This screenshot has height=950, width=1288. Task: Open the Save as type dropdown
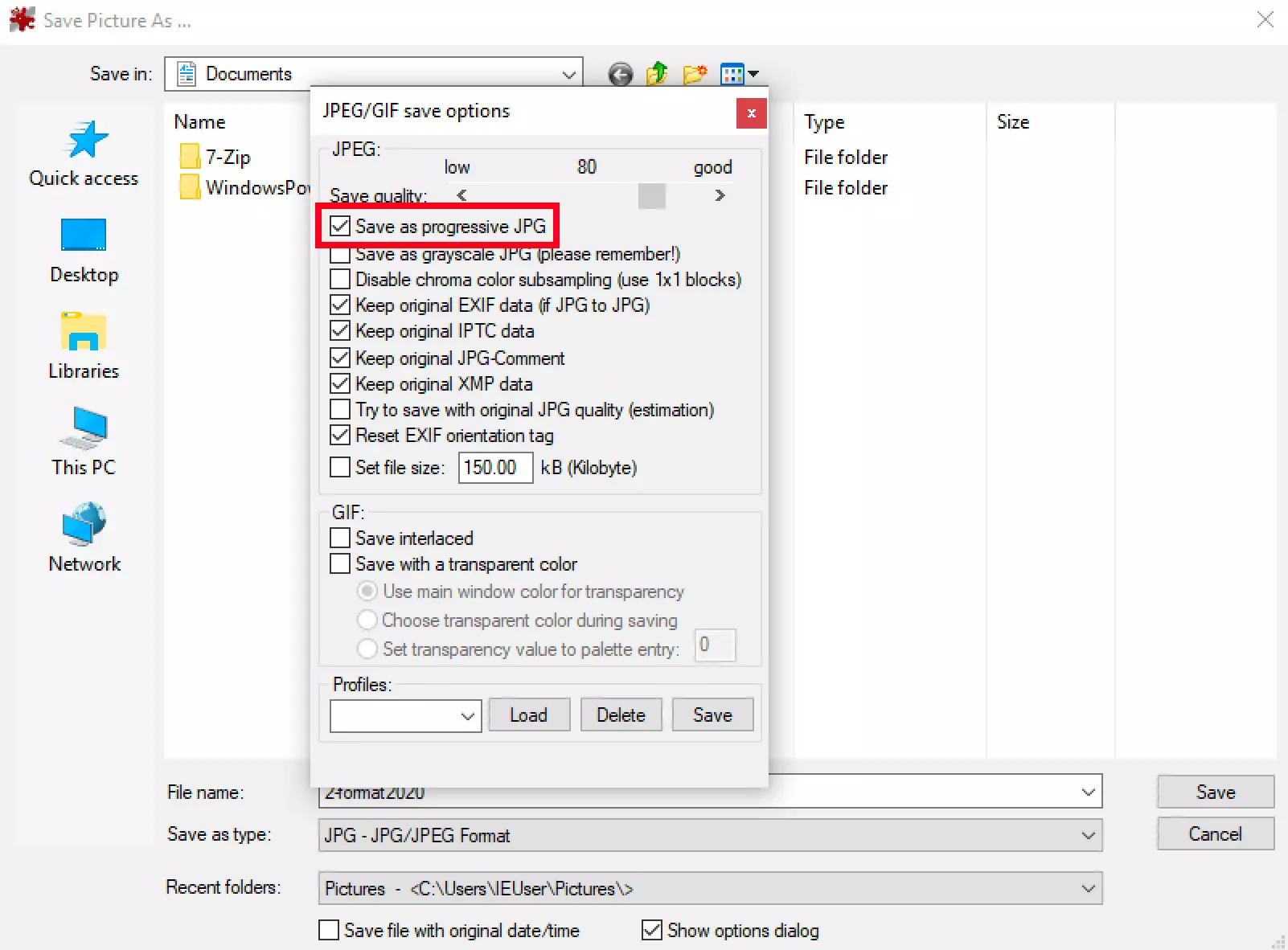coord(710,835)
